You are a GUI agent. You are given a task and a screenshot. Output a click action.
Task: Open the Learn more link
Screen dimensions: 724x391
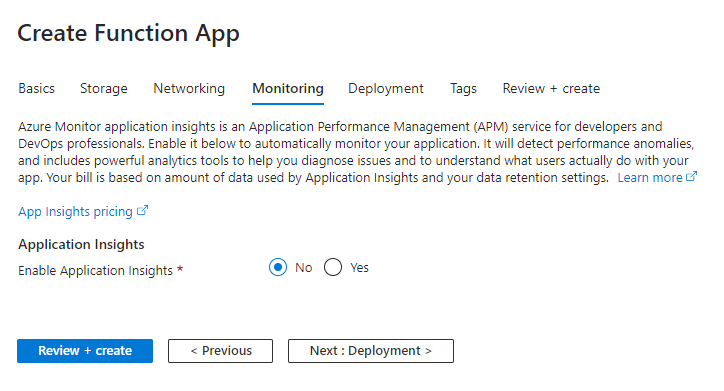(650, 178)
